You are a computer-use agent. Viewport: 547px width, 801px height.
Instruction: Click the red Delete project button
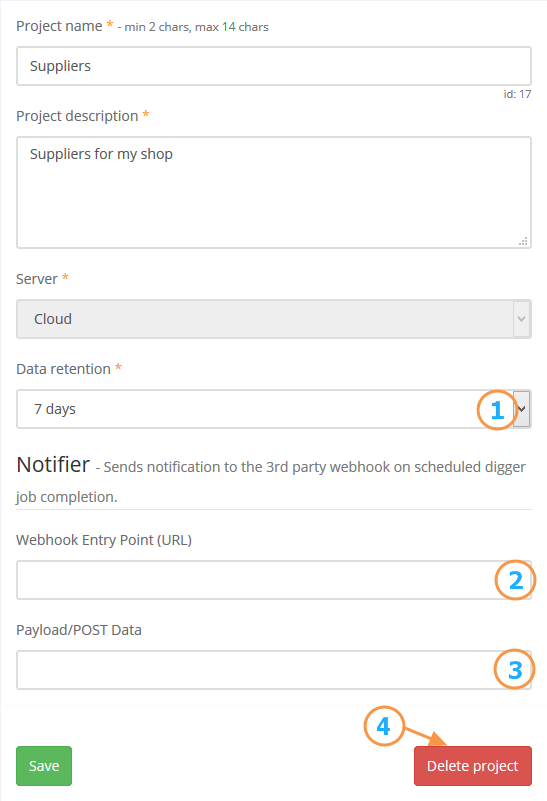click(x=473, y=766)
